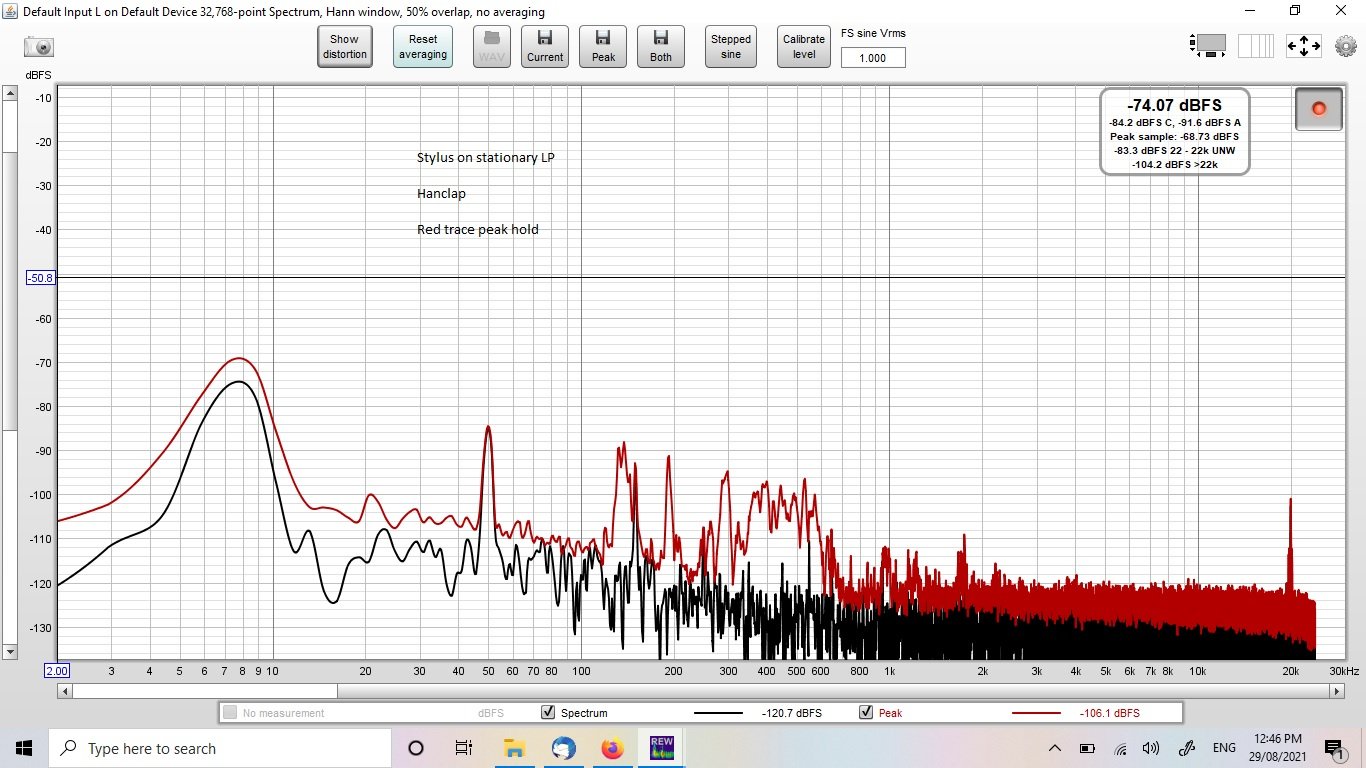Save the Peak trace
The height and width of the screenshot is (768, 1366).
pyautogui.click(x=603, y=47)
